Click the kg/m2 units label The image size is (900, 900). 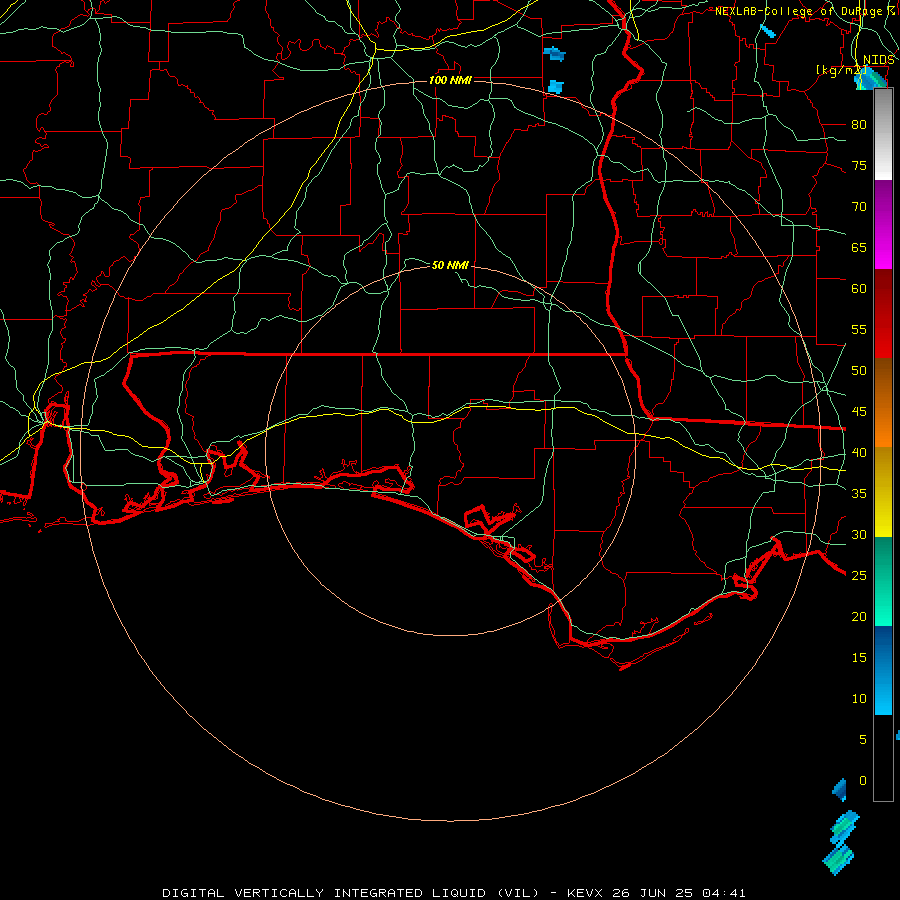[841, 70]
